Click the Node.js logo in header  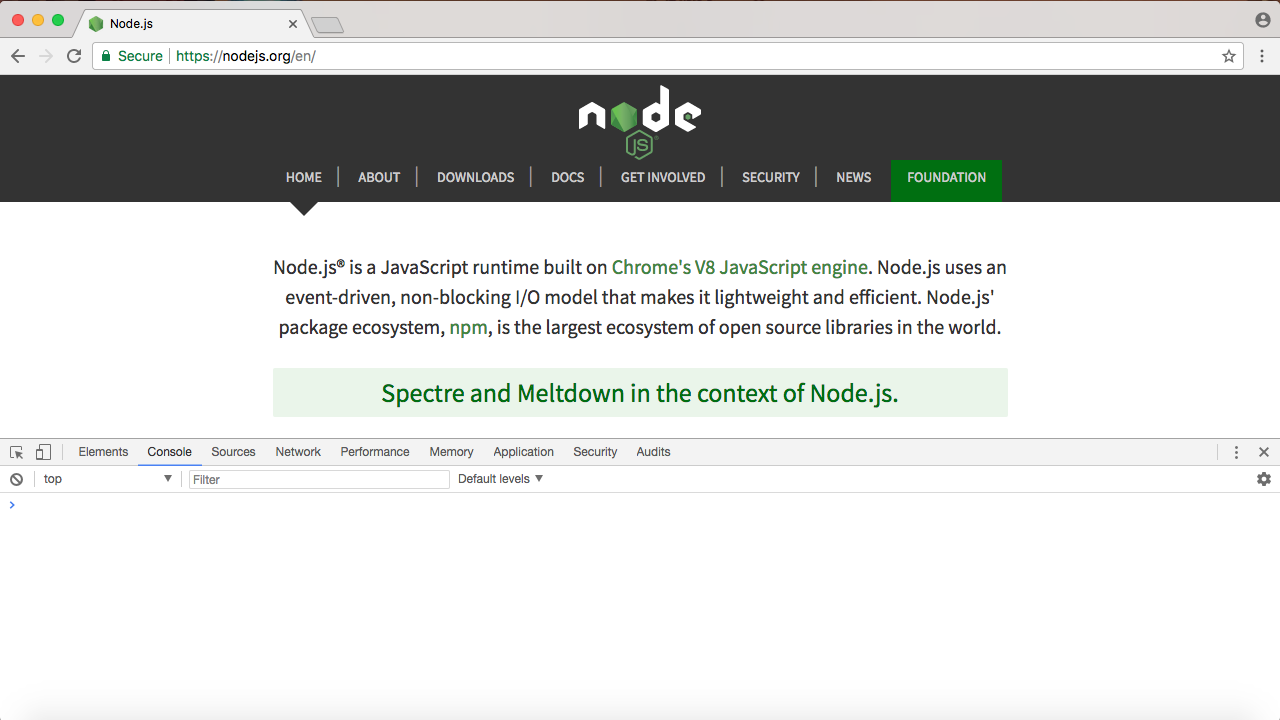(x=640, y=121)
